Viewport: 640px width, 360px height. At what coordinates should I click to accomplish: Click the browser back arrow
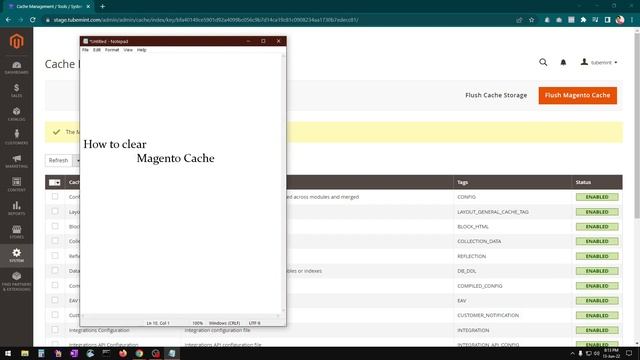[x=8, y=20]
